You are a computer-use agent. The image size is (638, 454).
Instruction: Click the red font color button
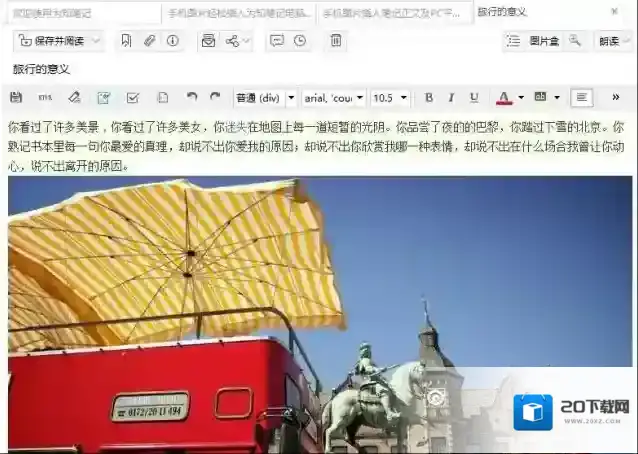click(x=504, y=98)
